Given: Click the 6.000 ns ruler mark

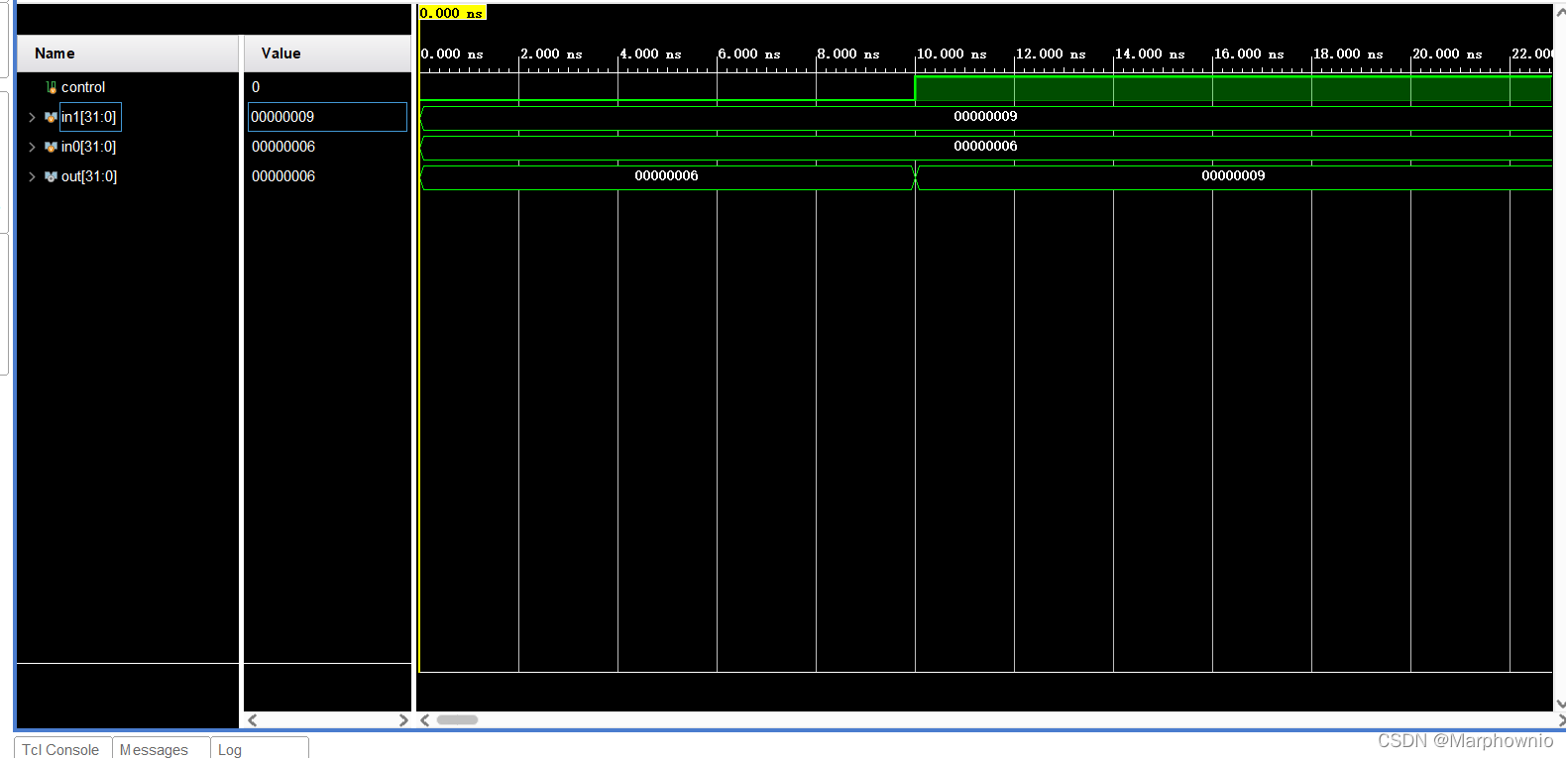Looking at the screenshot, I should (749, 54).
